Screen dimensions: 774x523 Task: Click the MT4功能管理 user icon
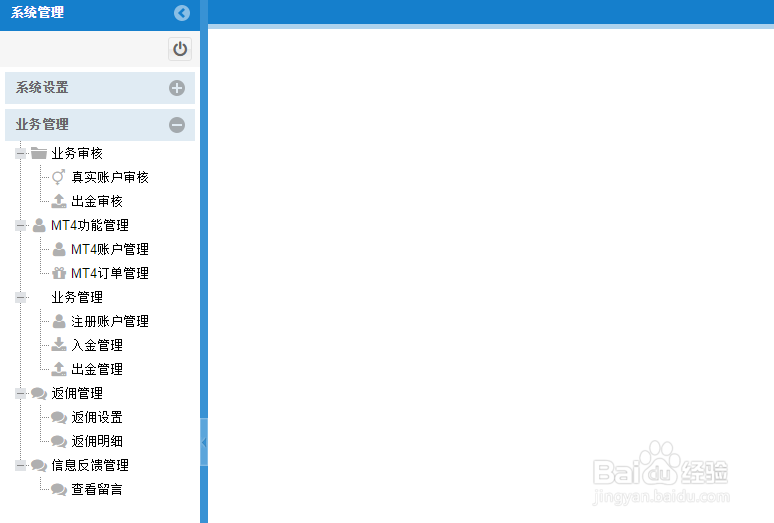39,225
